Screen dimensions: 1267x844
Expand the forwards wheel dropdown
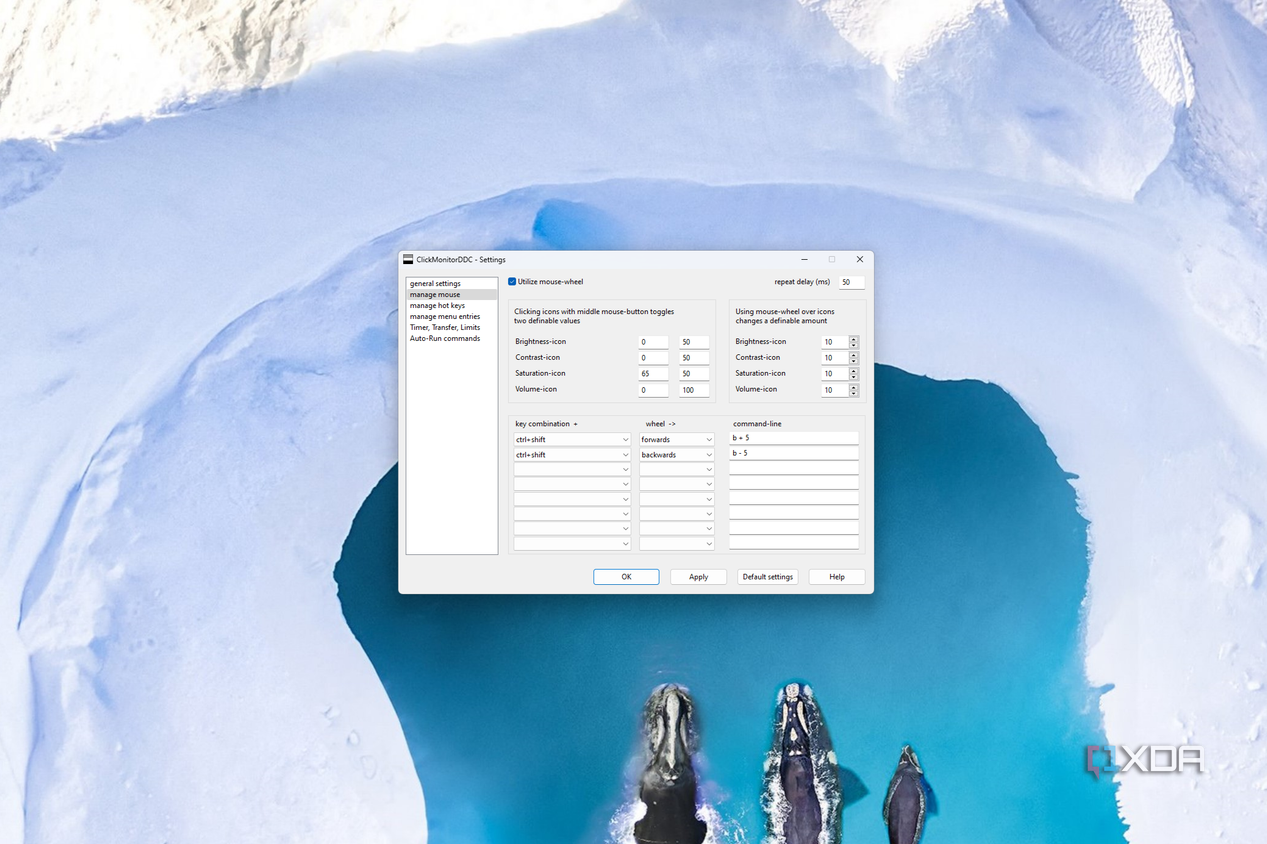677,440
